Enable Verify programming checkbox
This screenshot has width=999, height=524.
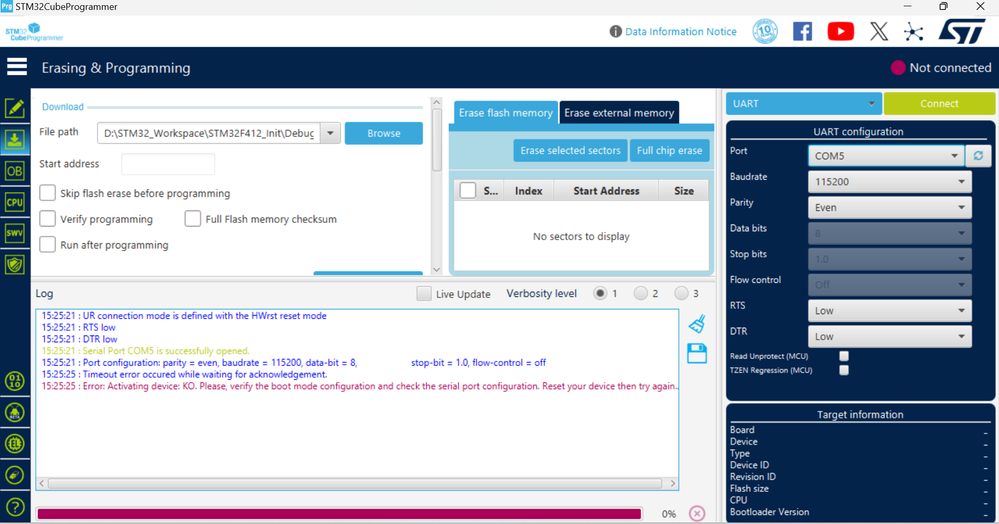pyautogui.click(x=47, y=219)
